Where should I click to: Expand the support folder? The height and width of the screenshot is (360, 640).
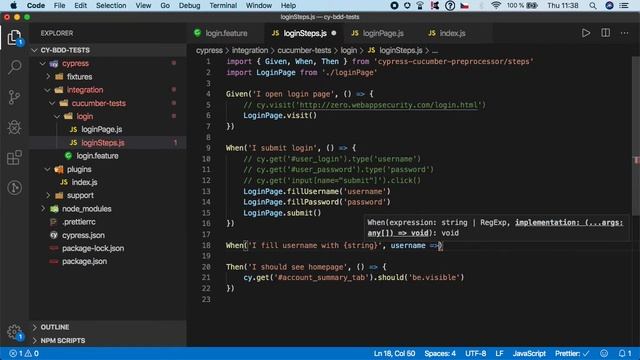tap(48, 196)
